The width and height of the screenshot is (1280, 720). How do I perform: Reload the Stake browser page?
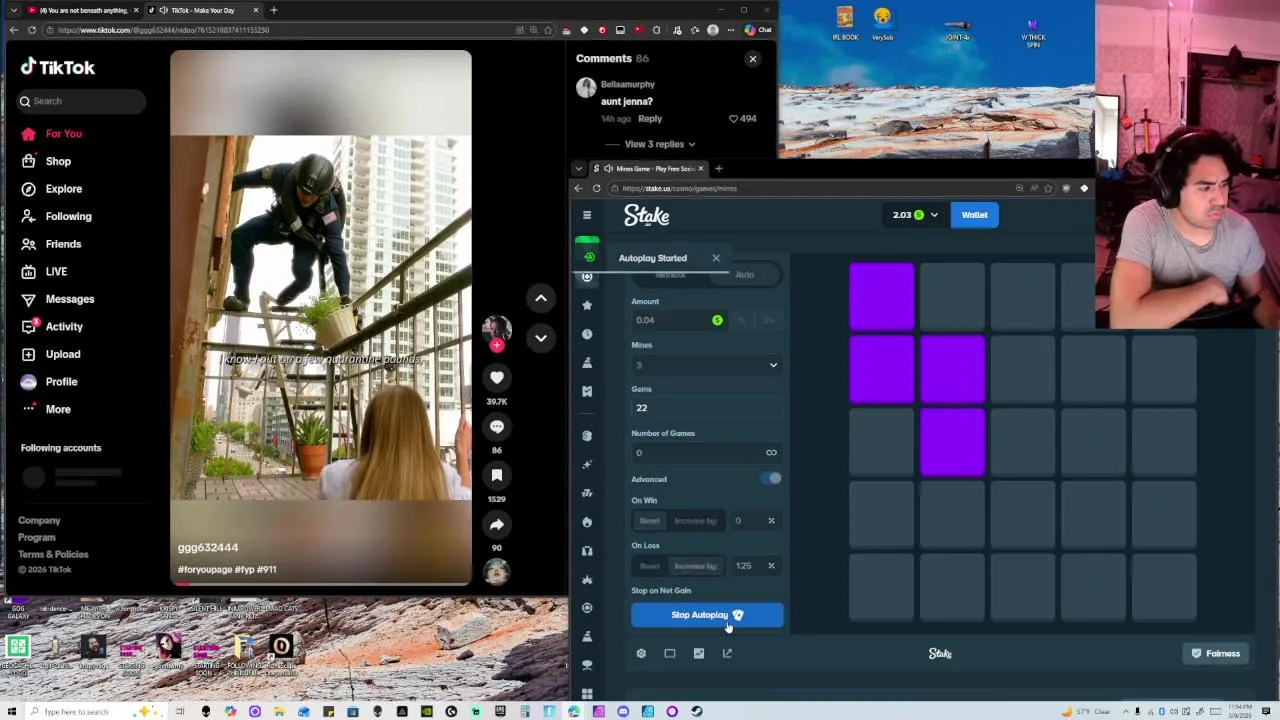[x=597, y=188]
